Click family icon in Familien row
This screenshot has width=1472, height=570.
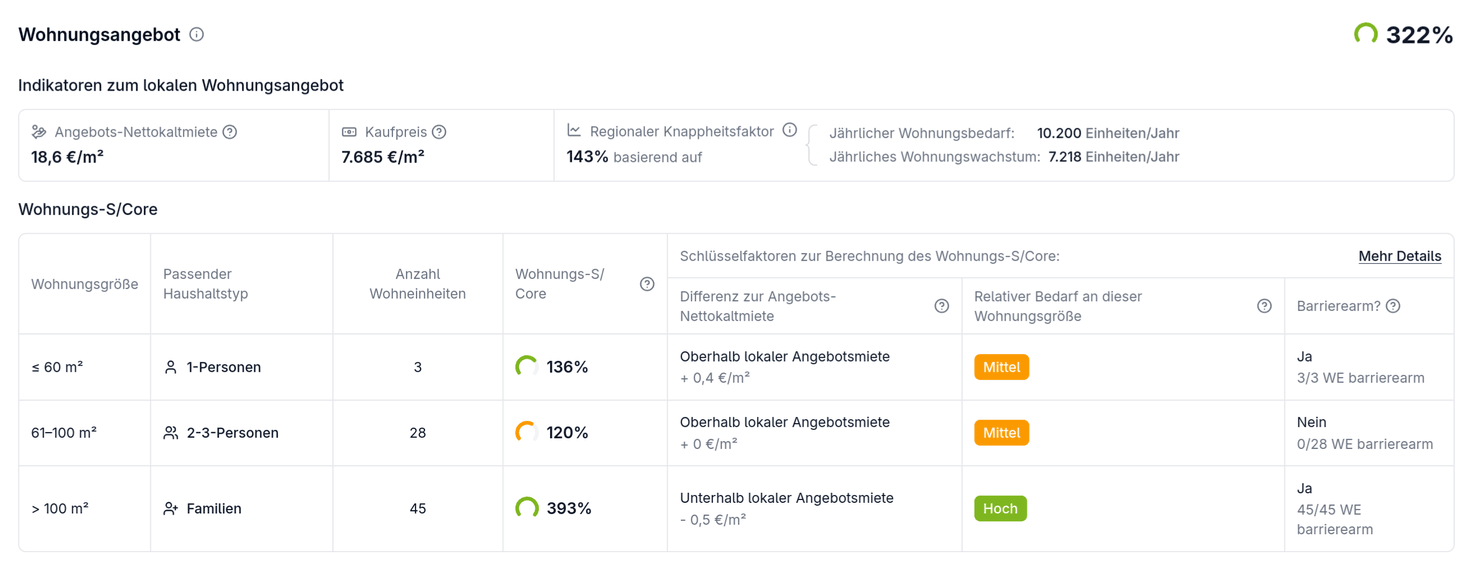pyautogui.click(x=171, y=509)
